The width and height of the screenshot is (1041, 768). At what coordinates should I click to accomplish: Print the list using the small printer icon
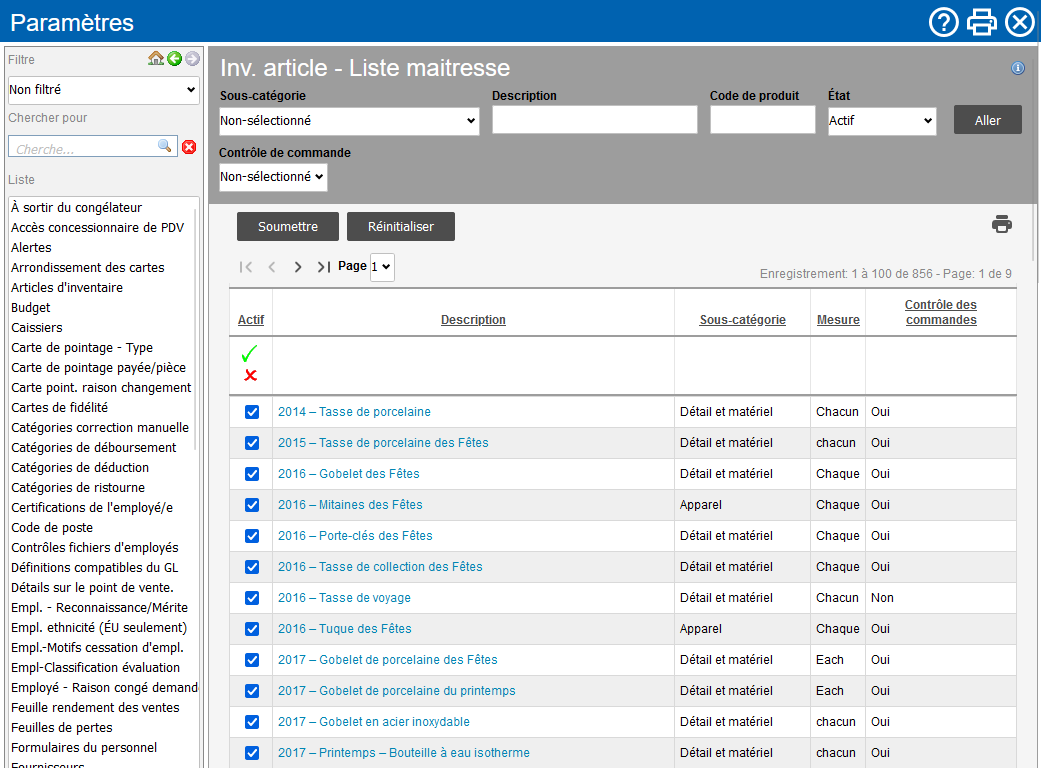click(x=1001, y=224)
